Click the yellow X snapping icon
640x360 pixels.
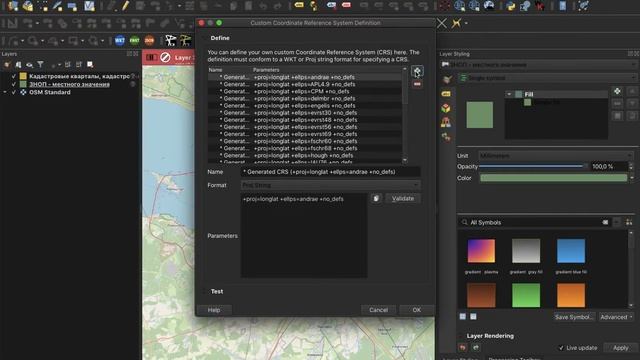pos(456,23)
